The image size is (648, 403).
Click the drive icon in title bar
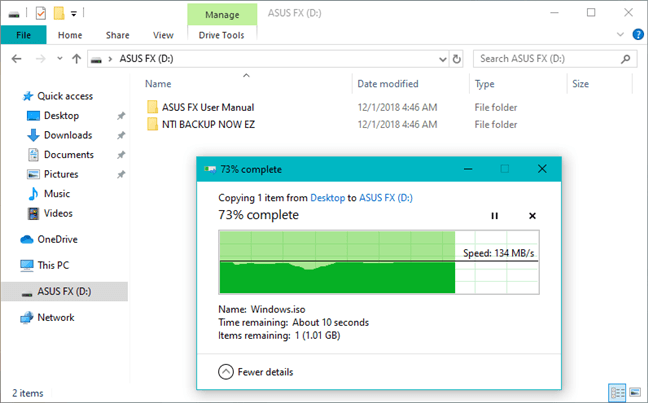14,14
